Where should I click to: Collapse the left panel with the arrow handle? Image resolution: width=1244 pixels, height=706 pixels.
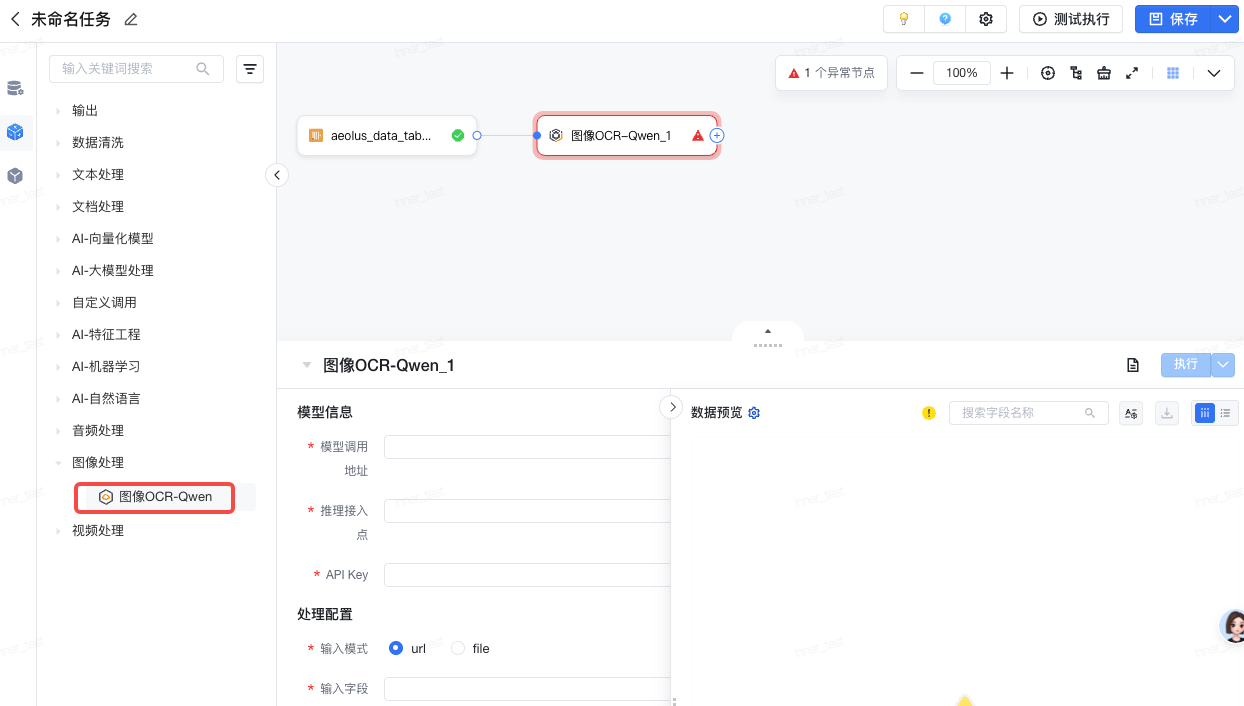click(277, 175)
